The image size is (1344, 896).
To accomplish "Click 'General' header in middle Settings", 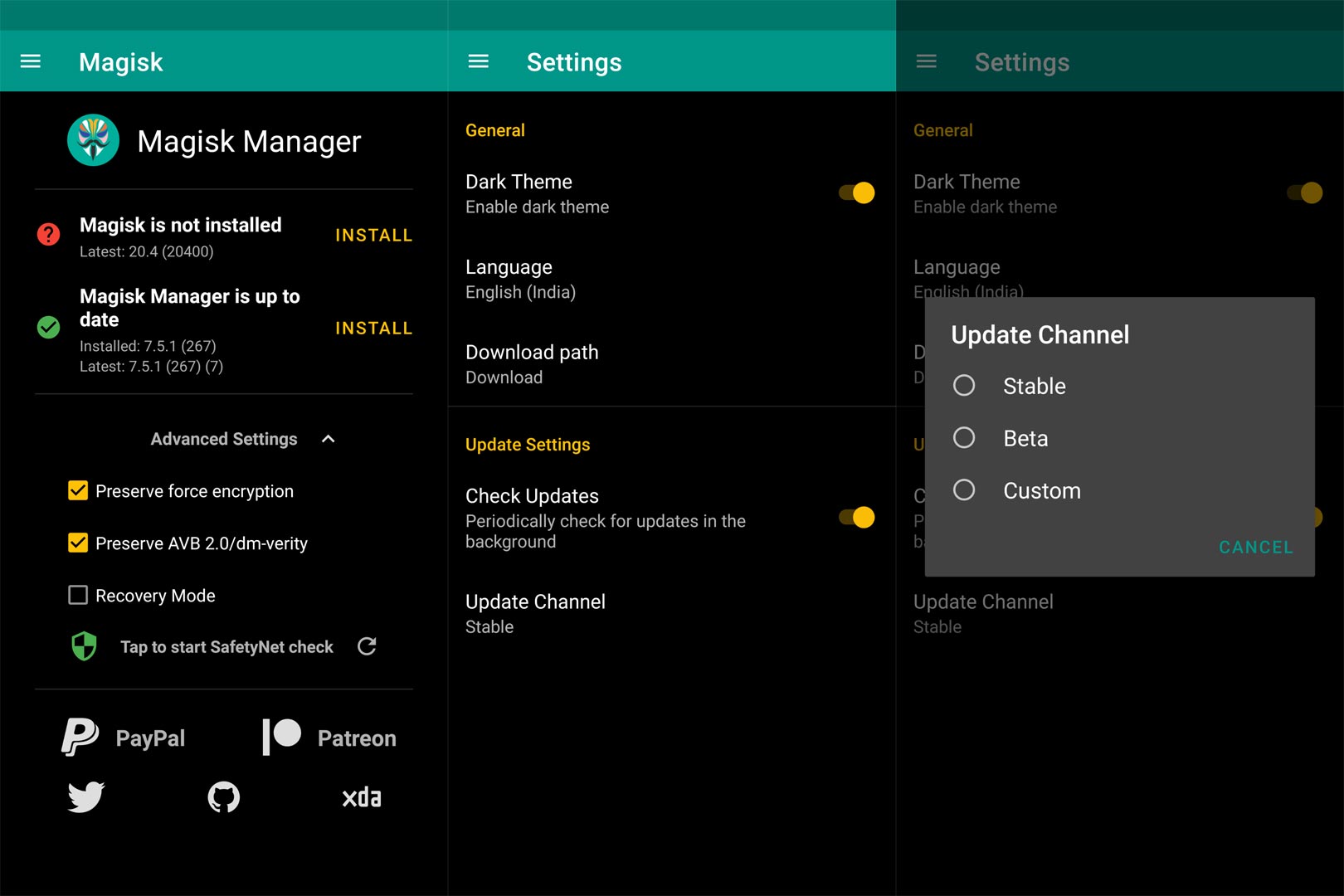I will 495,130.
